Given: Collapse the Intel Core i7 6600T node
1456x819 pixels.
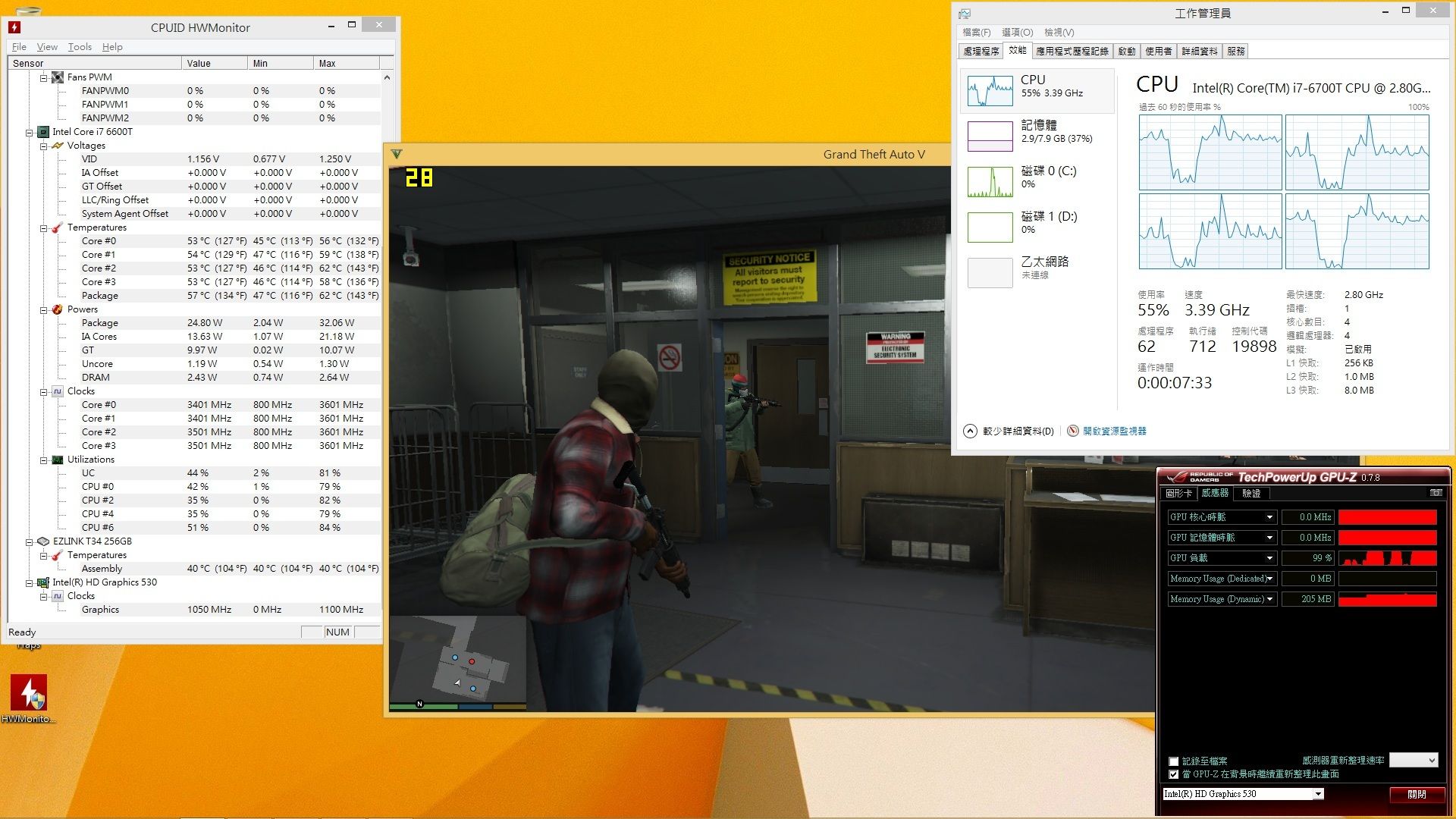Looking at the screenshot, I should pos(29,132).
